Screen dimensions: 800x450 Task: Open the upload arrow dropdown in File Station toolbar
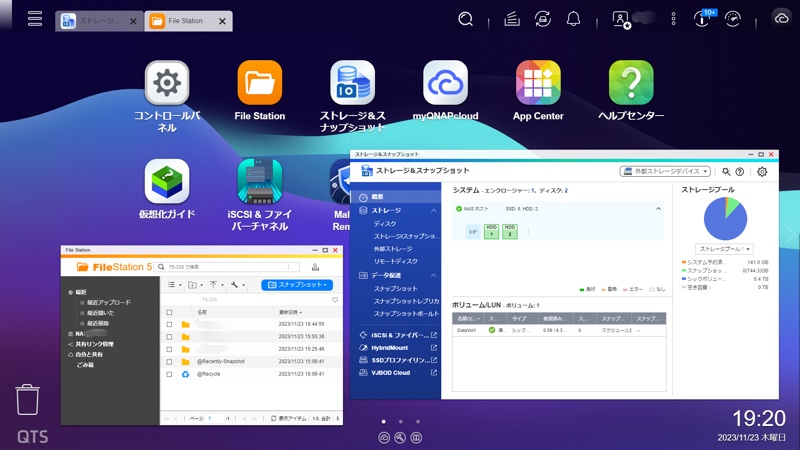[216, 285]
